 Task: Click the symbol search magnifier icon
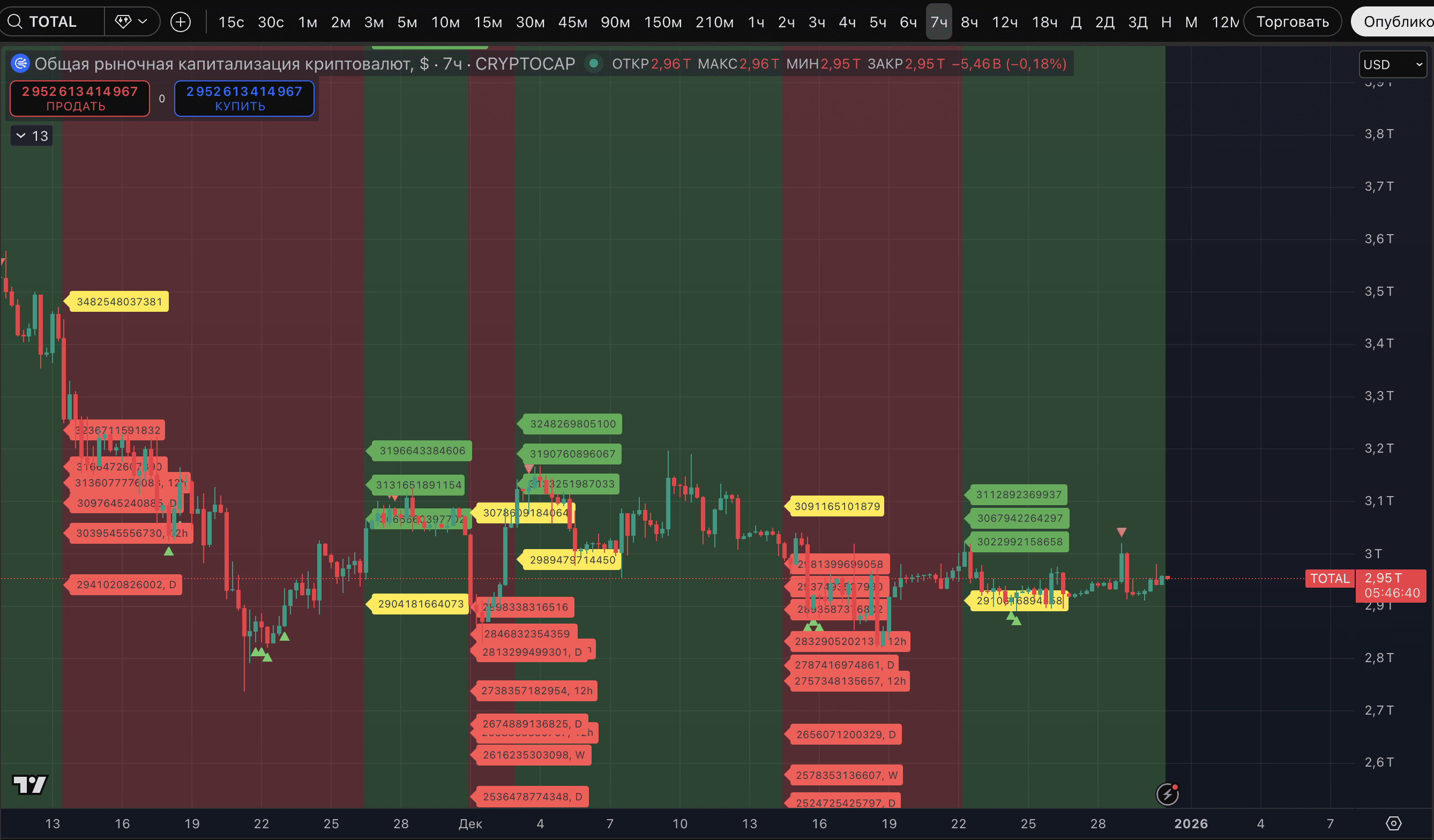tap(15, 21)
